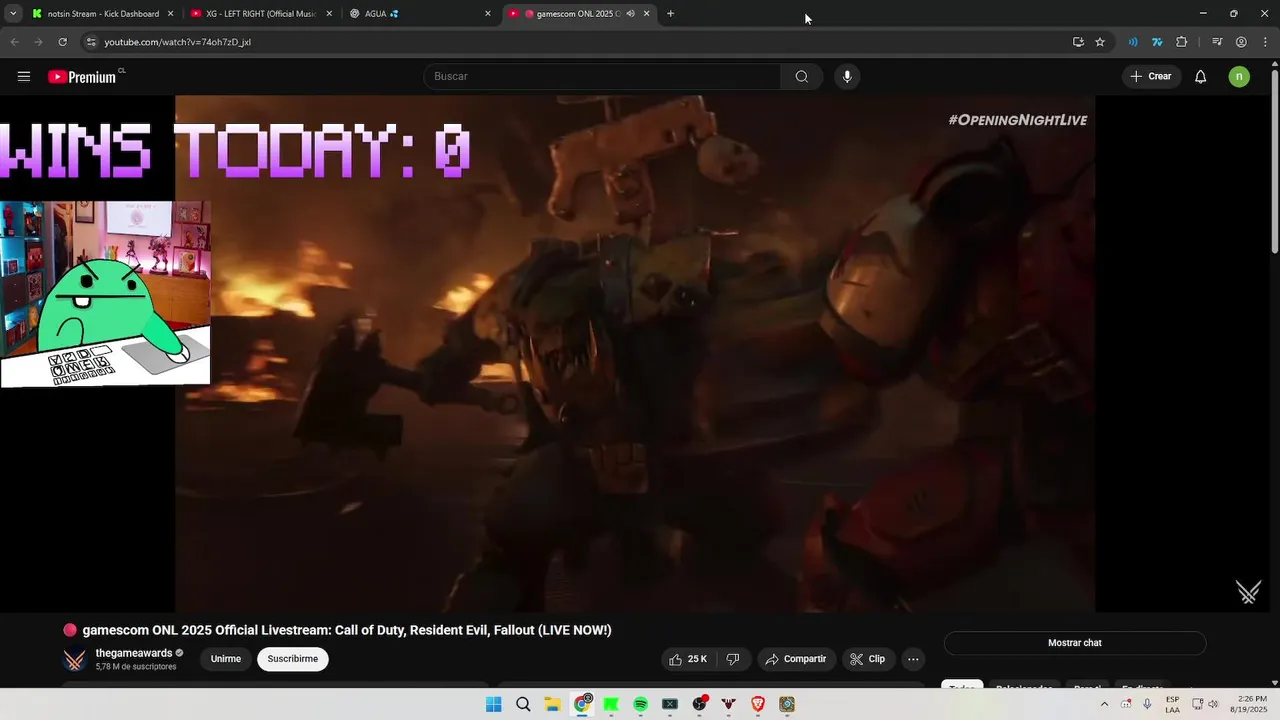Click Suscribirme to subscribe

point(293,659)
